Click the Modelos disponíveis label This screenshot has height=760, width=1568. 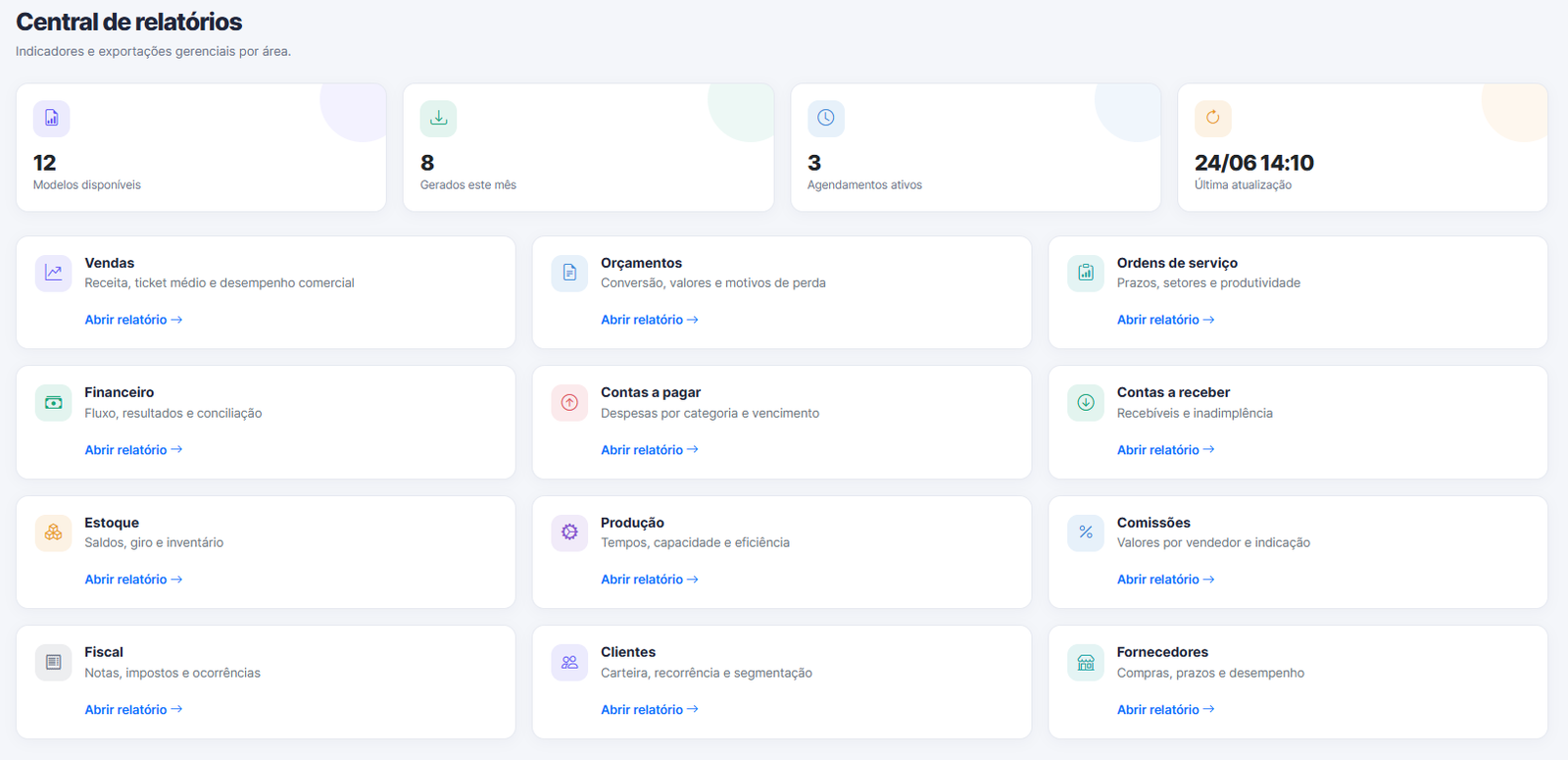point(87,185)
